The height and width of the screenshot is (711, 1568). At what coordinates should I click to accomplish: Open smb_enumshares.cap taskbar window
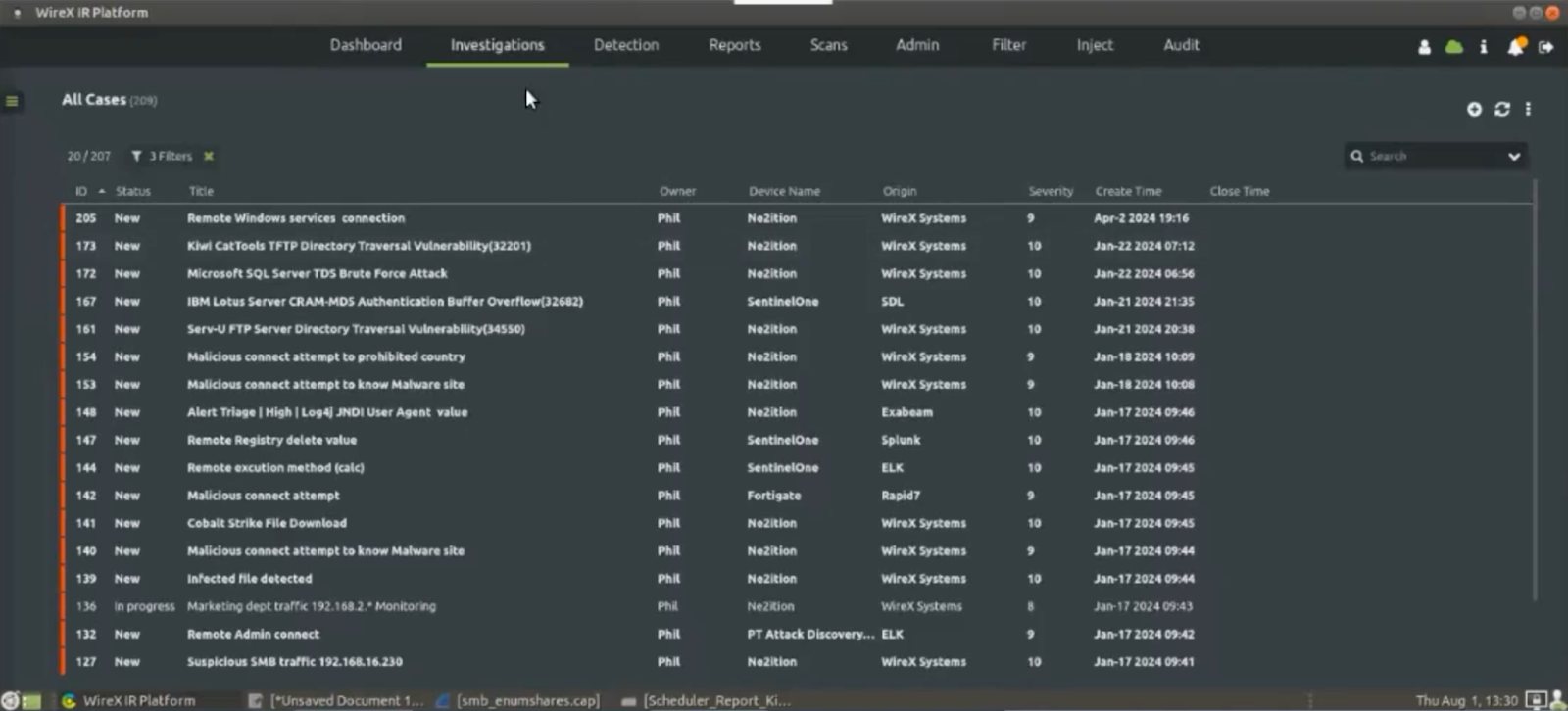point(518,700)
